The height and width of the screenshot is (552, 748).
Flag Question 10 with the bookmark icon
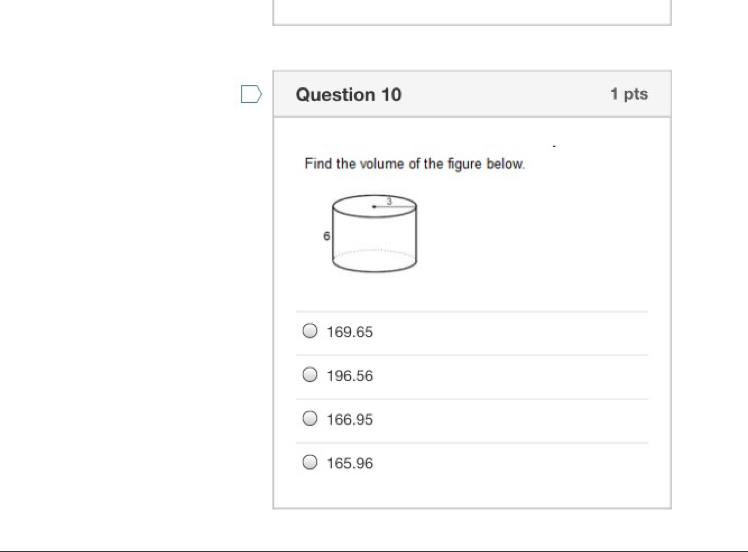click(251, 95)
